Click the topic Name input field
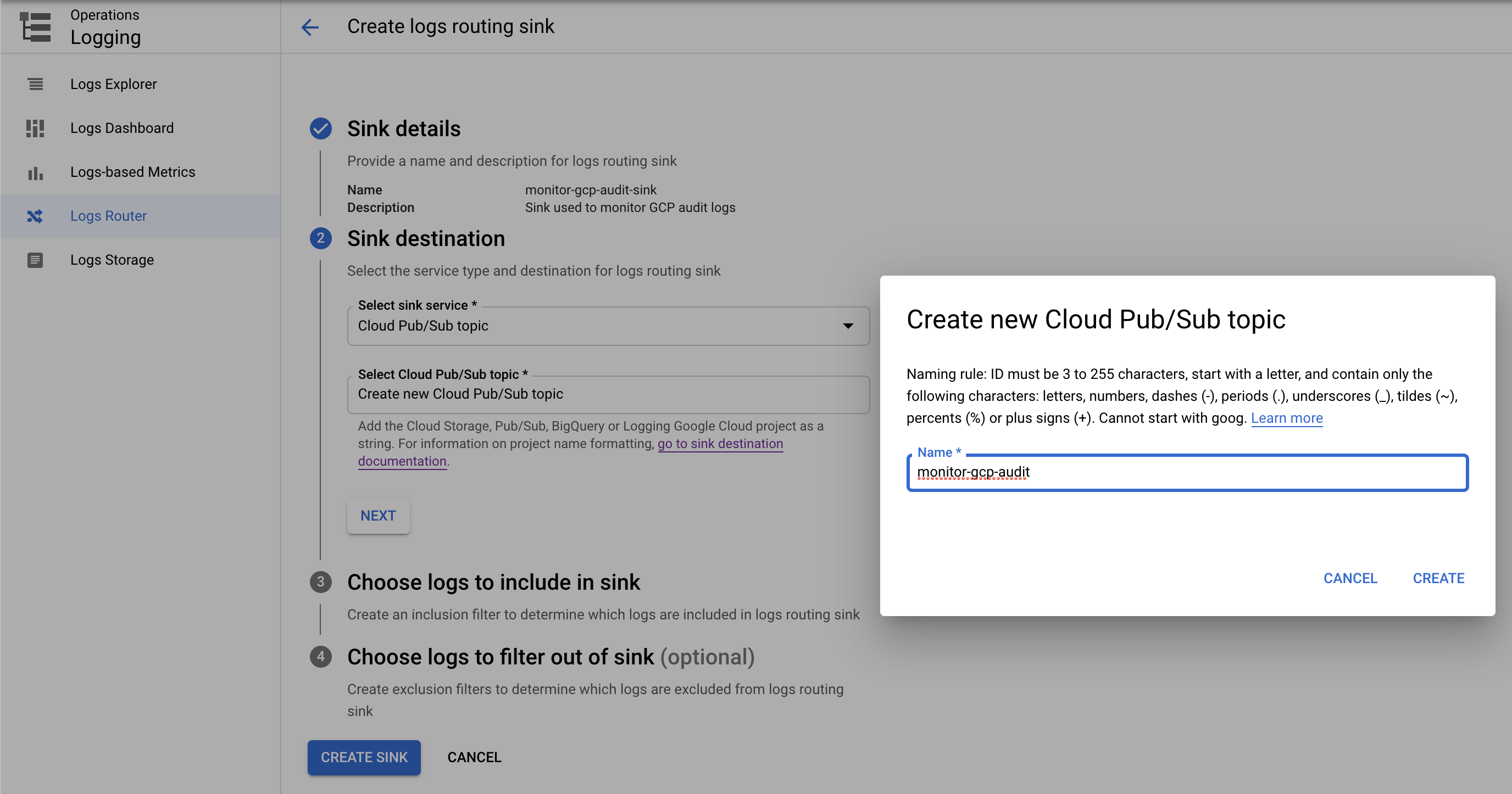Viewport: 1512px width, 794px height. coord(1187,473)
